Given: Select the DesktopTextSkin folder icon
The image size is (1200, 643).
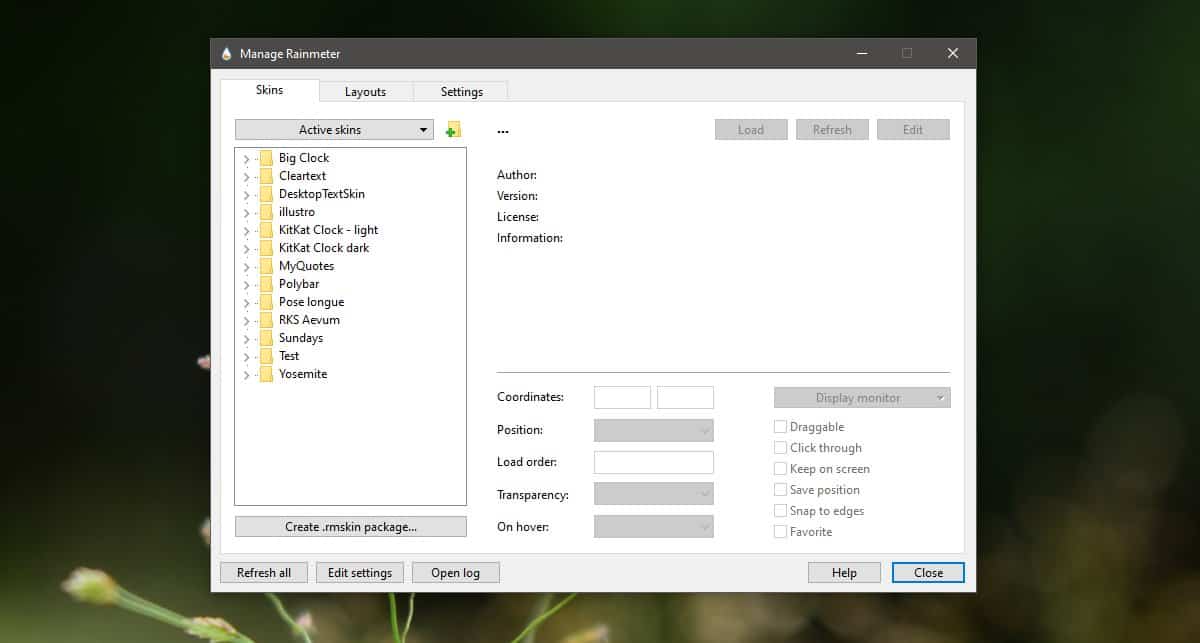Looking at the screenshot, I should [x=266, y=194].
